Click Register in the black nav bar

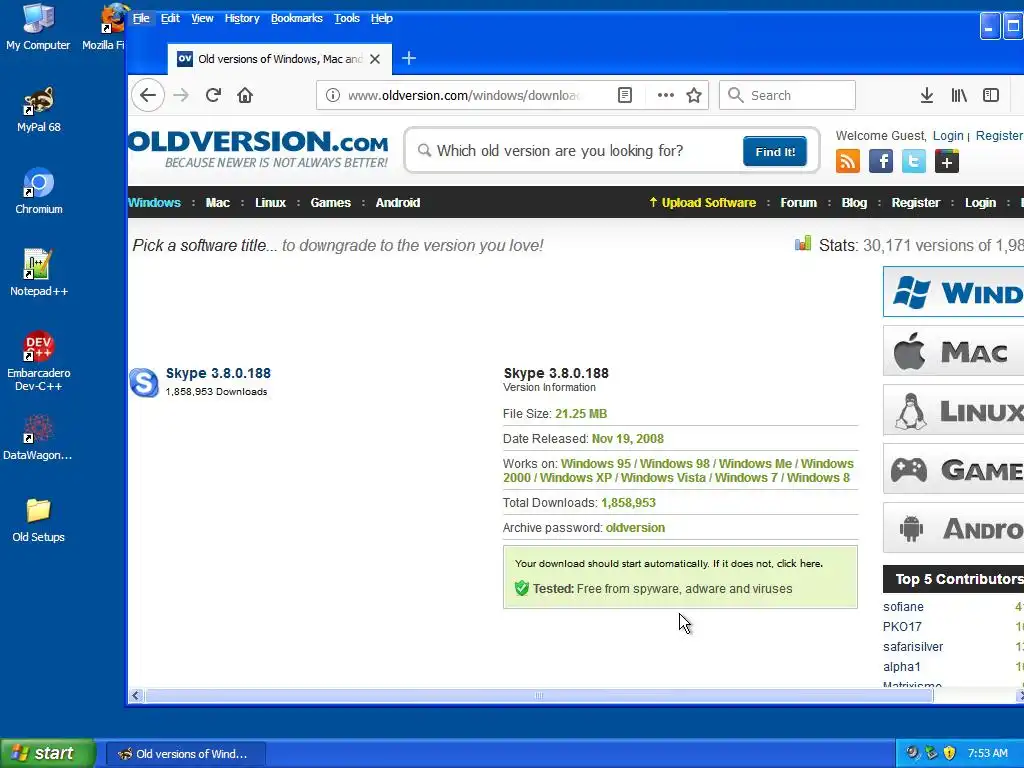click(916, 202)
